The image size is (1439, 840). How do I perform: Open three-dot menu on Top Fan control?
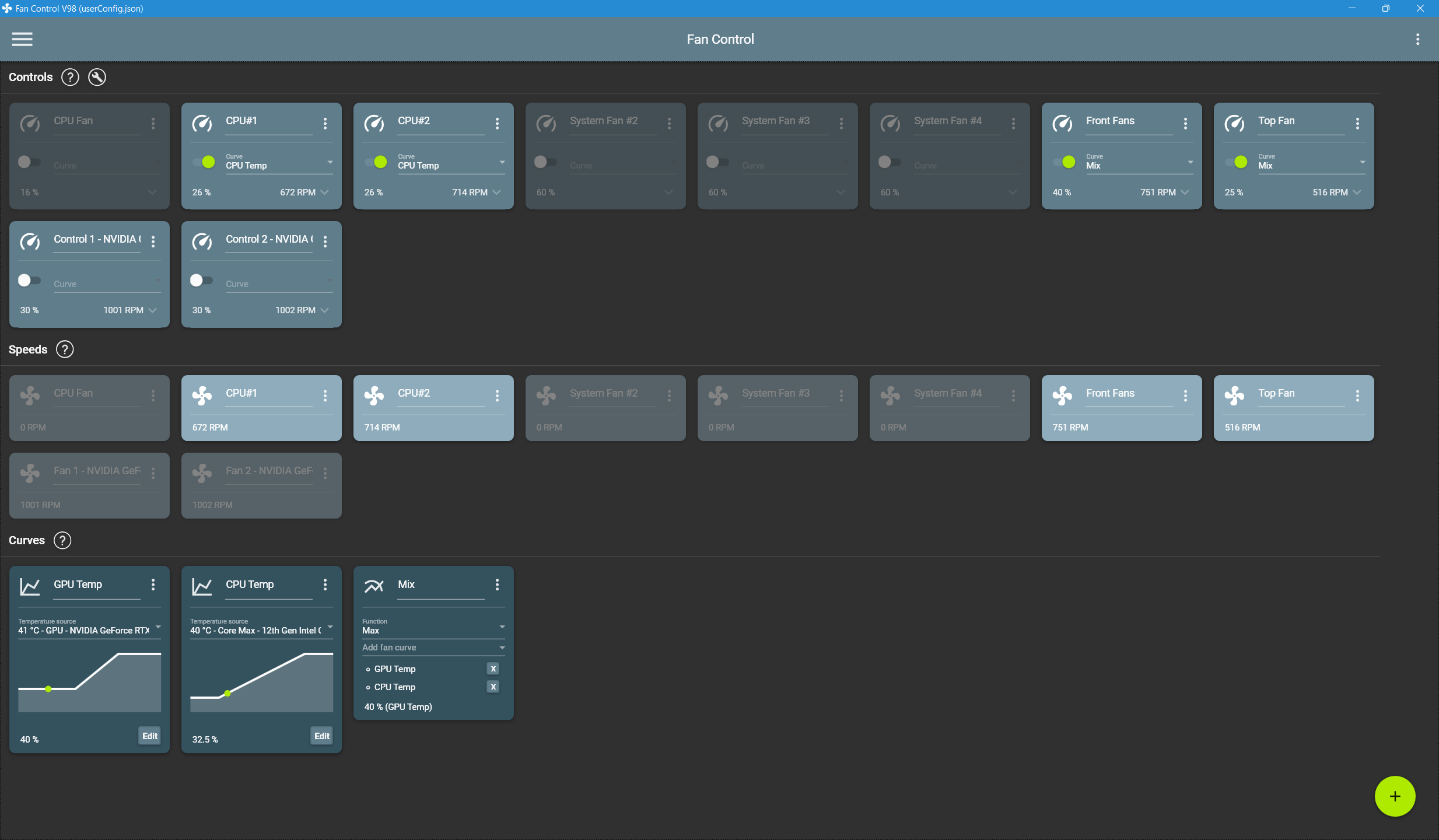[1357, 123]
